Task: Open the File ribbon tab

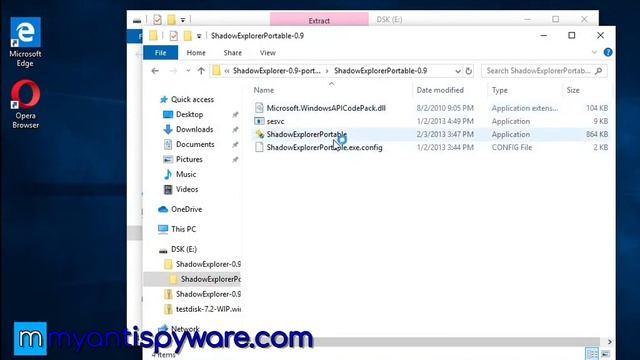Action: (x=160, y=53)
